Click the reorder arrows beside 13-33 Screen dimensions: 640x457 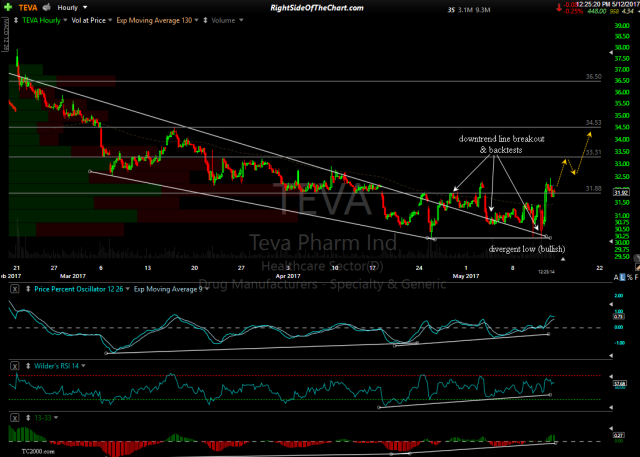point(28,417)
